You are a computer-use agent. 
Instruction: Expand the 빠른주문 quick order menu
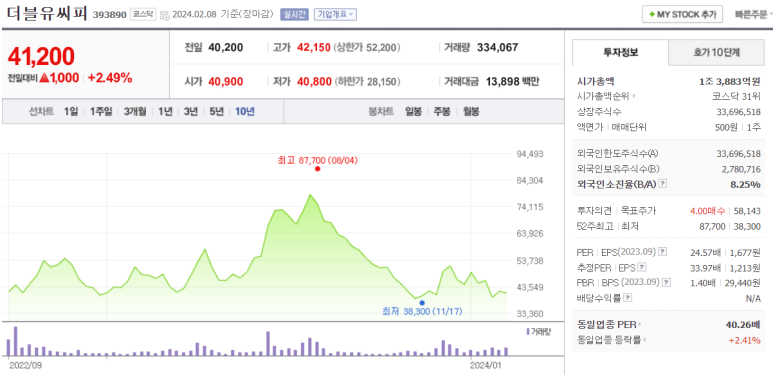click(x=753, y=14)
